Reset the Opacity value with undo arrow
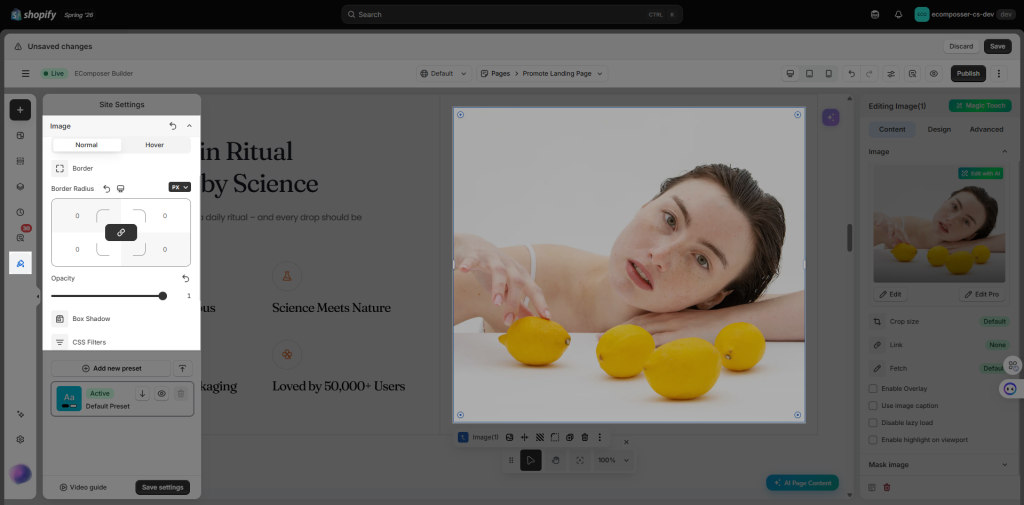Image resolution: width=1024 pixels, height=505 pixels. tap(185, 278)
